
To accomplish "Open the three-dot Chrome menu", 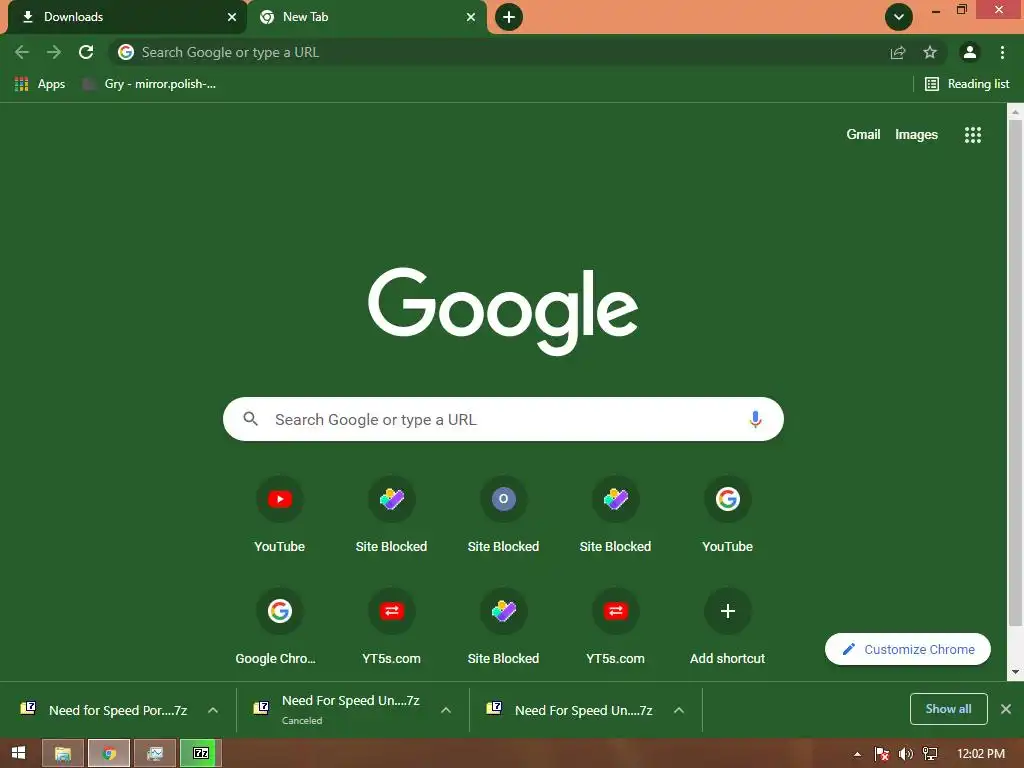I will (1002, 52).
